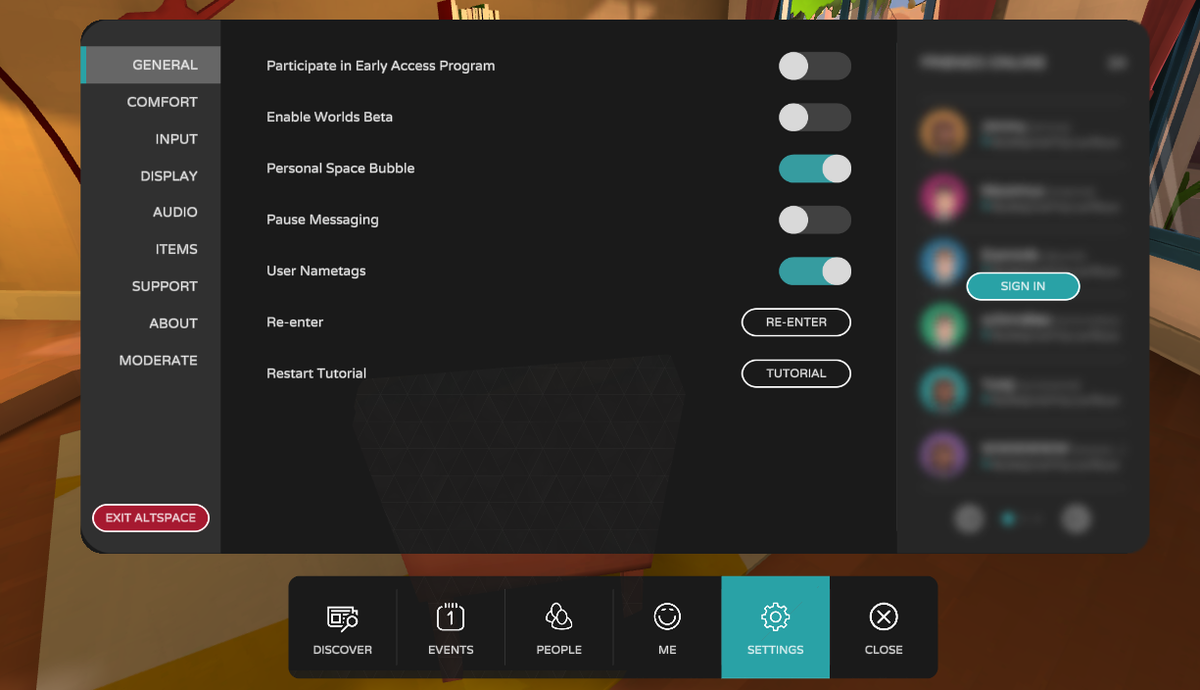The image size is (1200, 690).
Task: Click the 'Enable Worlds Beta' label
Action: click(x=329, y=117)
